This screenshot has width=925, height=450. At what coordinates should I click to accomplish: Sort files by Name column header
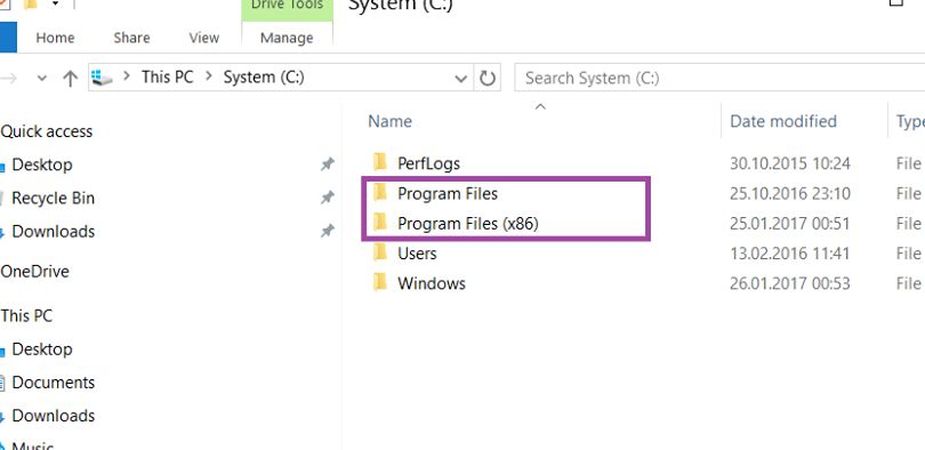click(390, 121)
